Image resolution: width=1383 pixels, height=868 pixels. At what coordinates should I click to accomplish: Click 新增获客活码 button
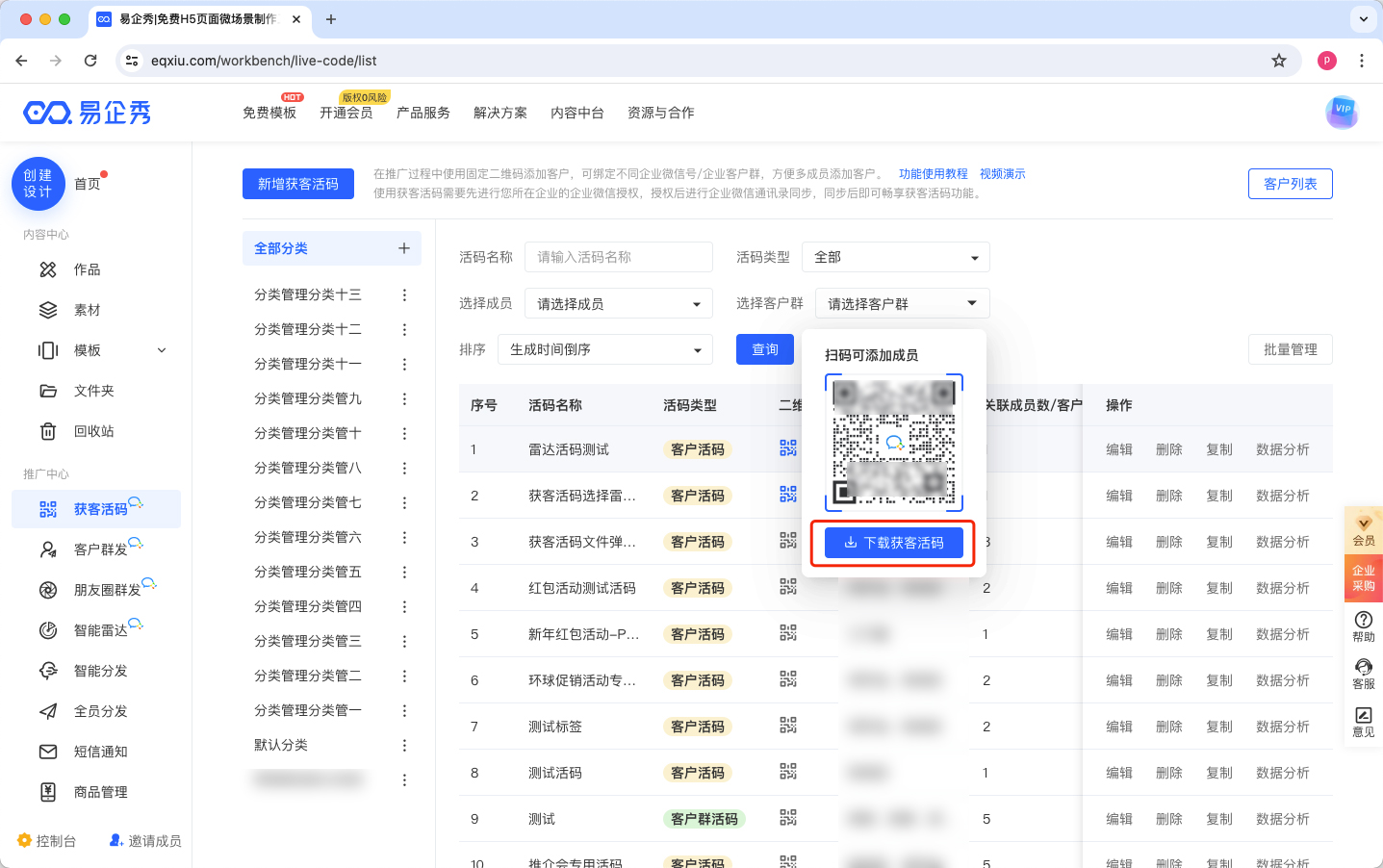click(x=298, y=184)
